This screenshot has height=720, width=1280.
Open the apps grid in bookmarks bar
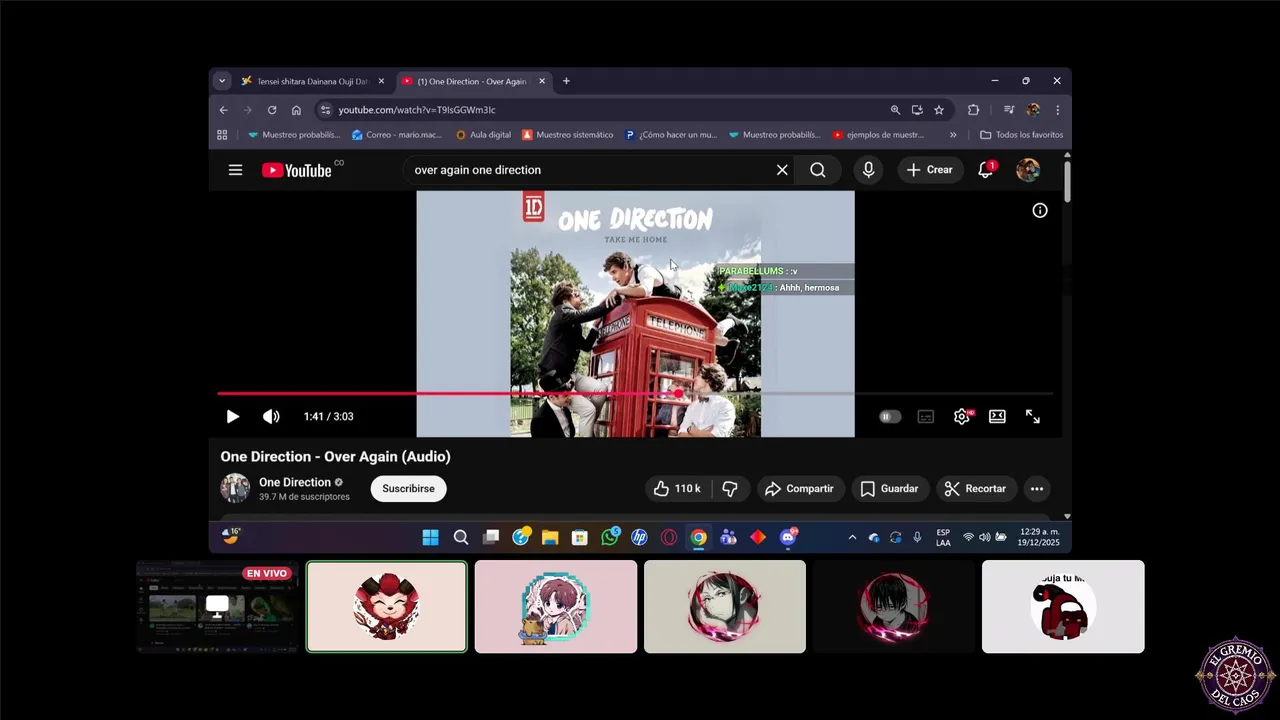(x=222, y=135)
